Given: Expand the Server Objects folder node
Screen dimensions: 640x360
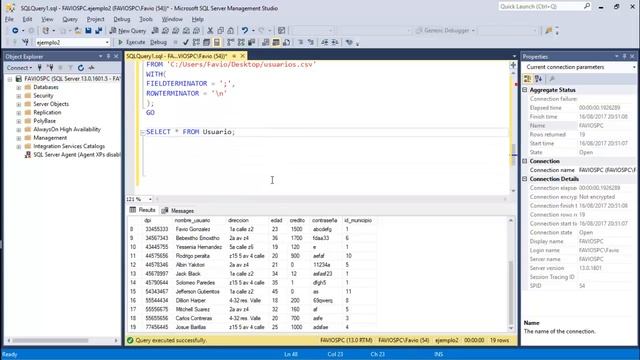Looking at the screenshot, I should 19,104.
